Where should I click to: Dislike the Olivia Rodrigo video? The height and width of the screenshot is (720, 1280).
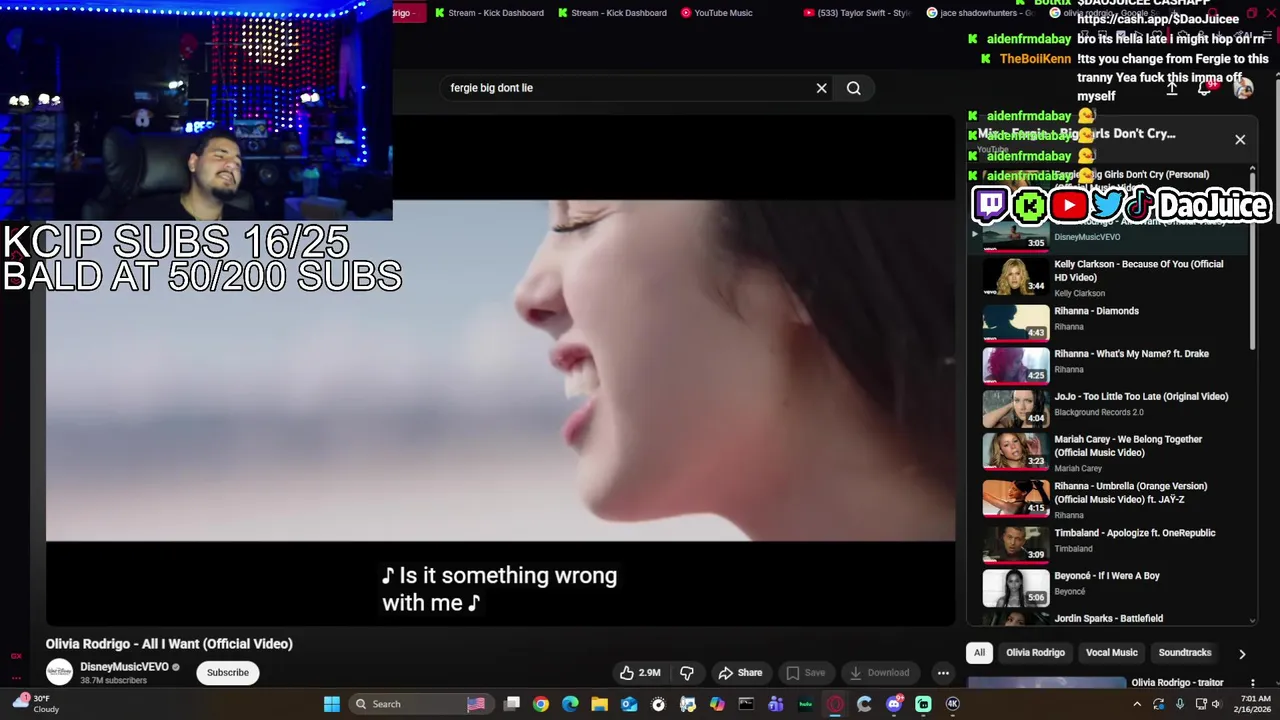coord(687,673)
